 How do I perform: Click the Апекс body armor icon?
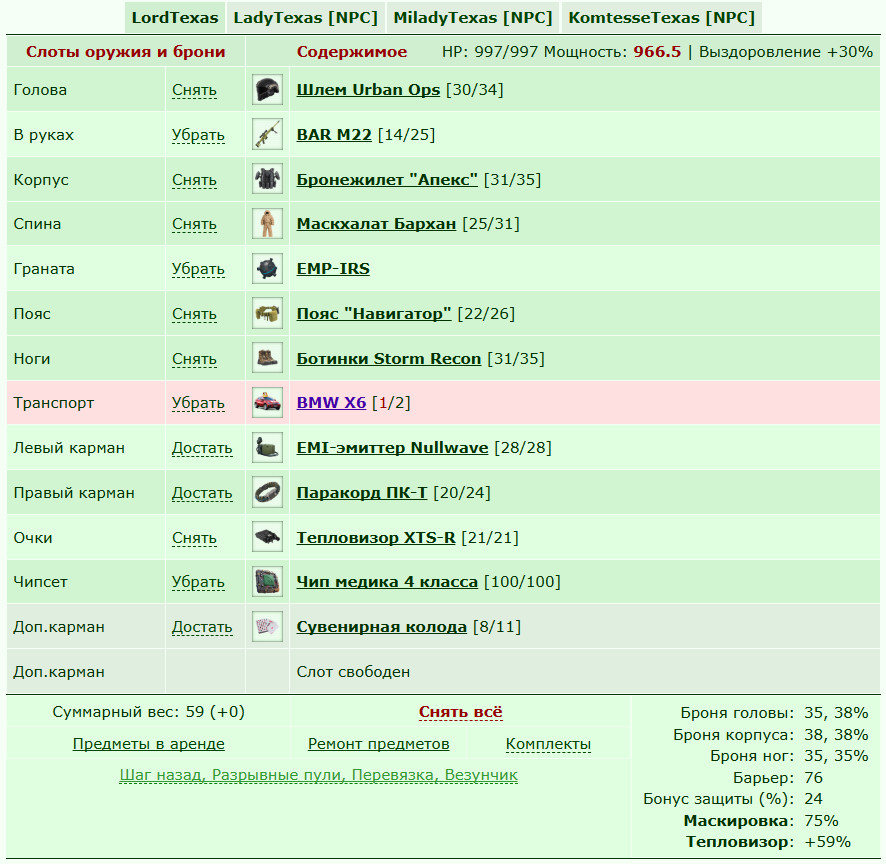coord(267,180)
